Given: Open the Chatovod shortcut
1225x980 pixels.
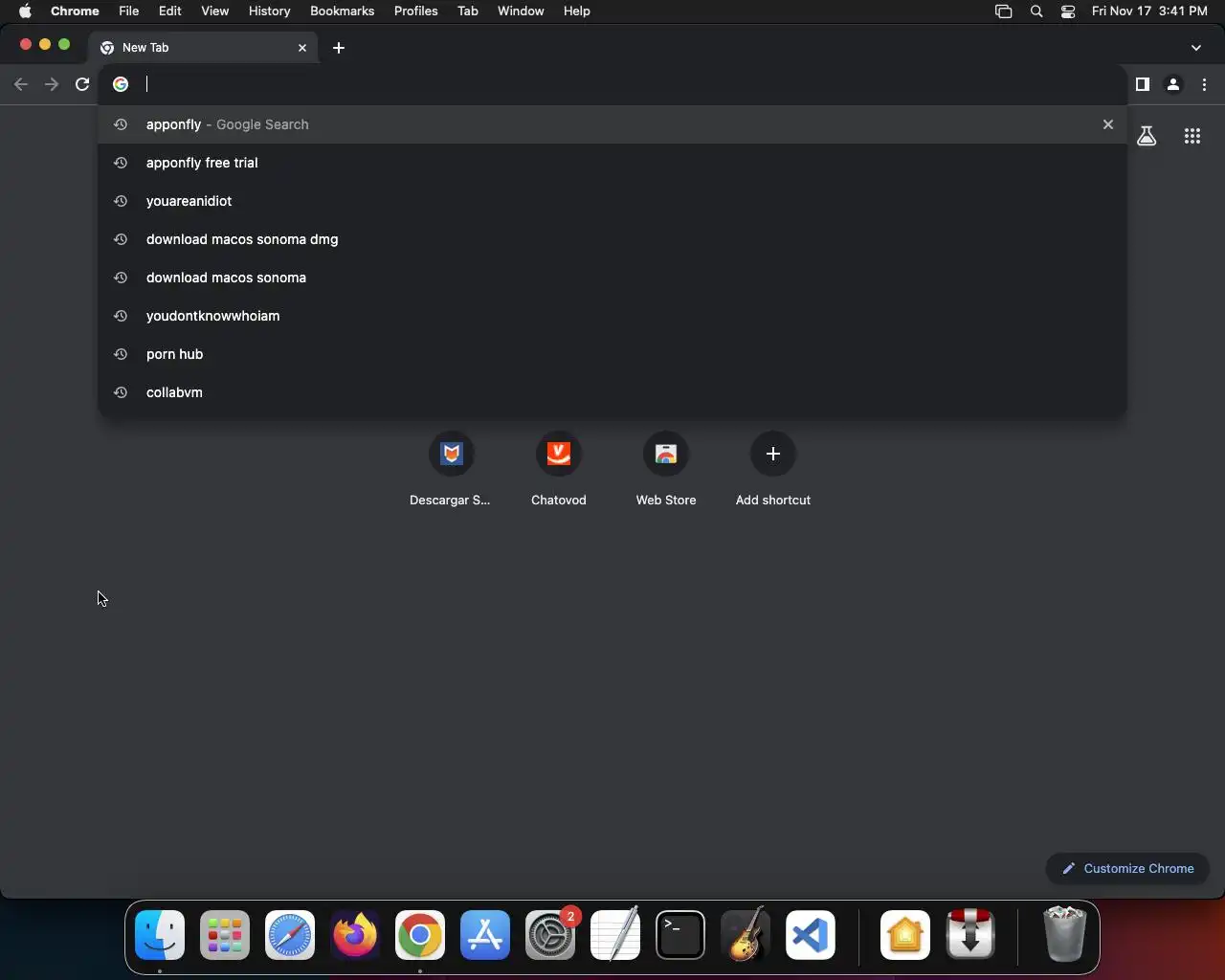Looking at the screenshot, I should pyautogui.click(x=559, y=469).
